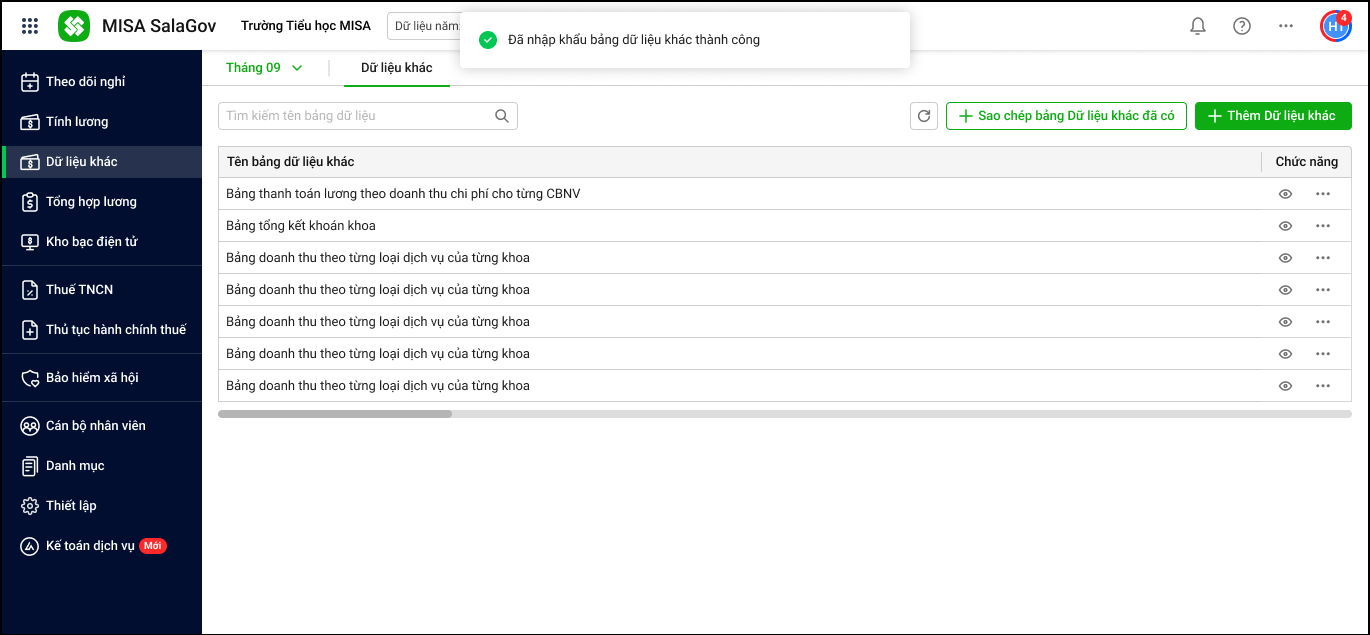Open more options for Bảng tổng kết khoán khoa
Viewport: 1370px width, 635px height.
click(x=1323, y=226)
